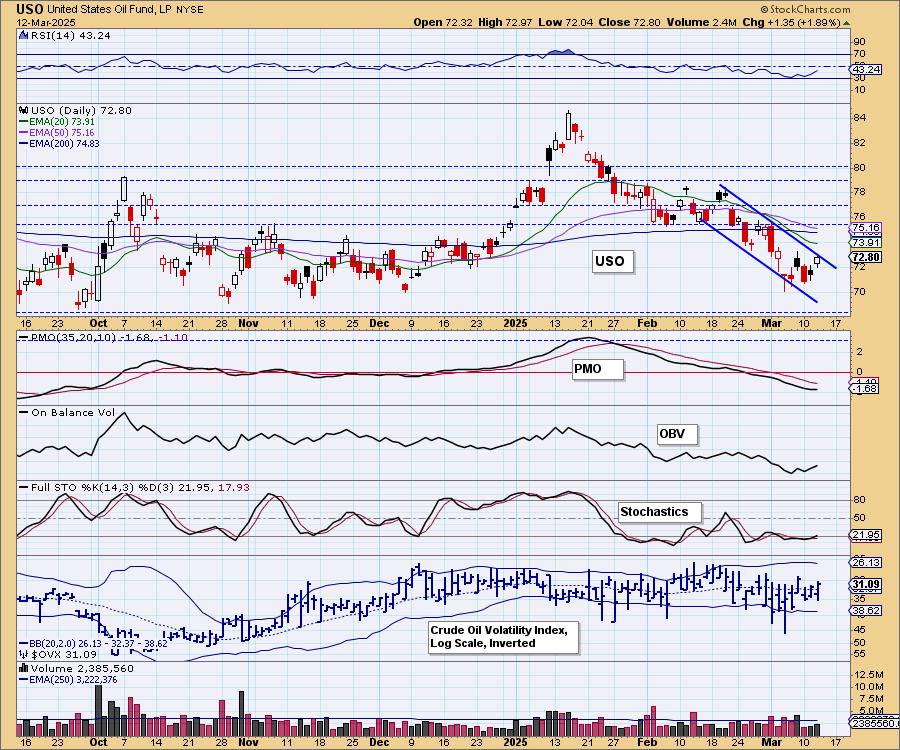
Task: Click the 75.16 price tag on right axis
Action: 866,228
